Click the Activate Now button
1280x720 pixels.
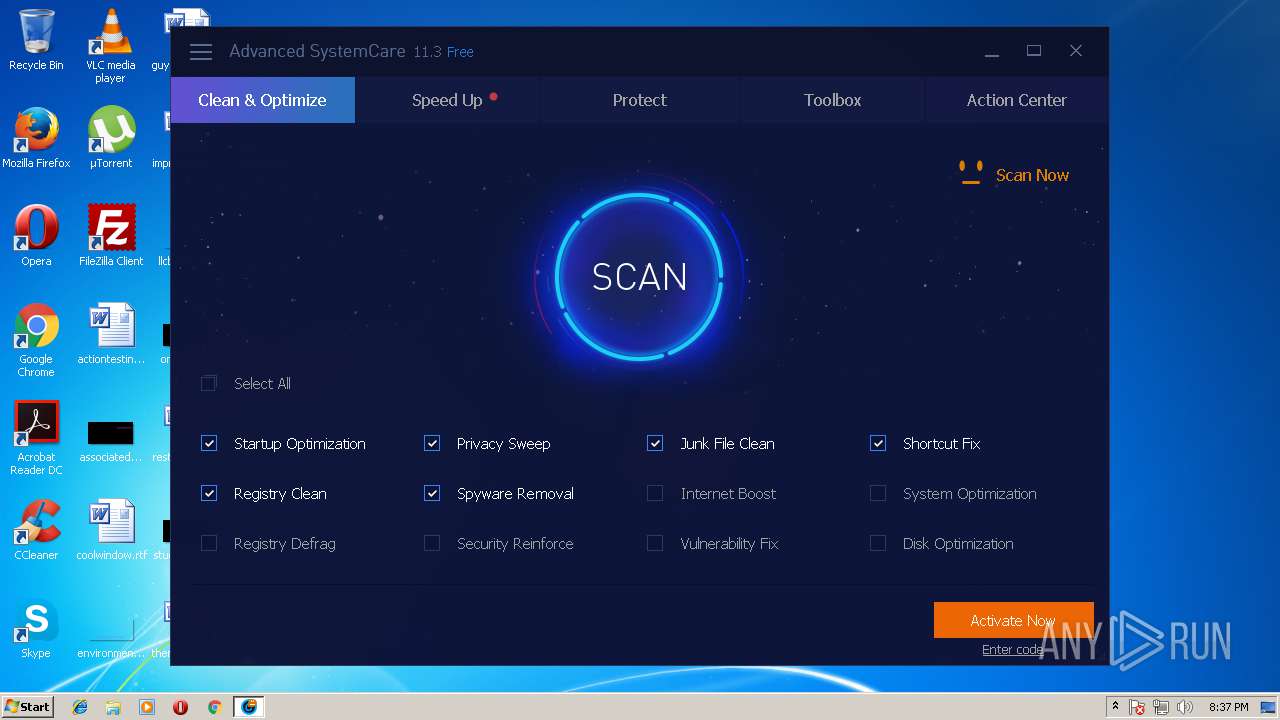(1013, 620)
